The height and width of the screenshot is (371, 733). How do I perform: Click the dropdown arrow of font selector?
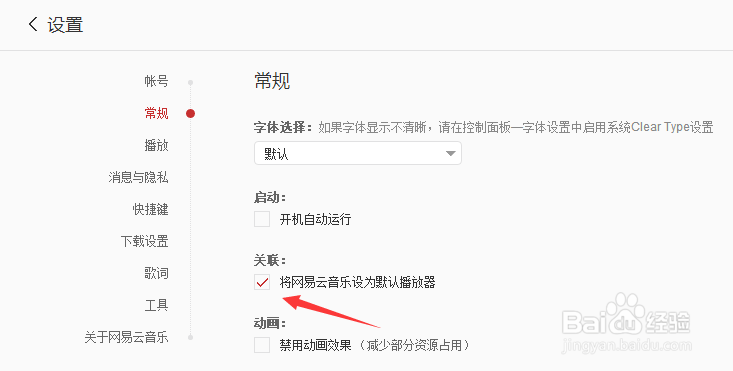[x=450, y=153]
